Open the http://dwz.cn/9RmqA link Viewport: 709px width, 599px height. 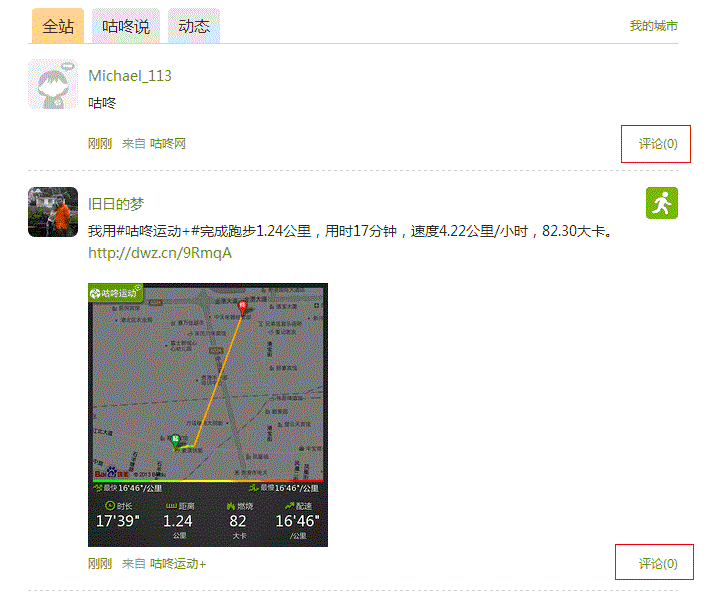click(x=160, y=253)
